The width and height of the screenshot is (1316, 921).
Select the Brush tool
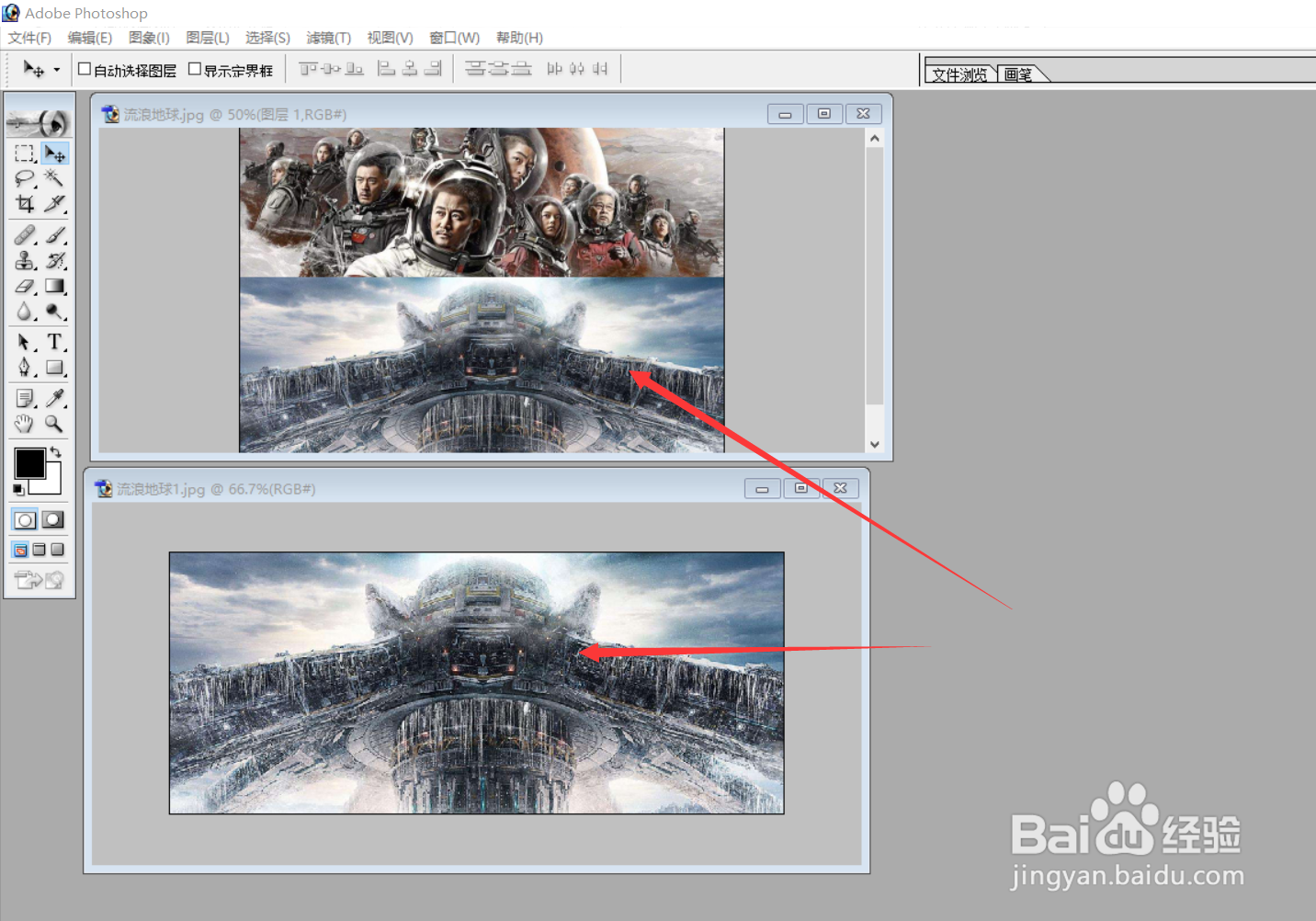coord(54,235)
